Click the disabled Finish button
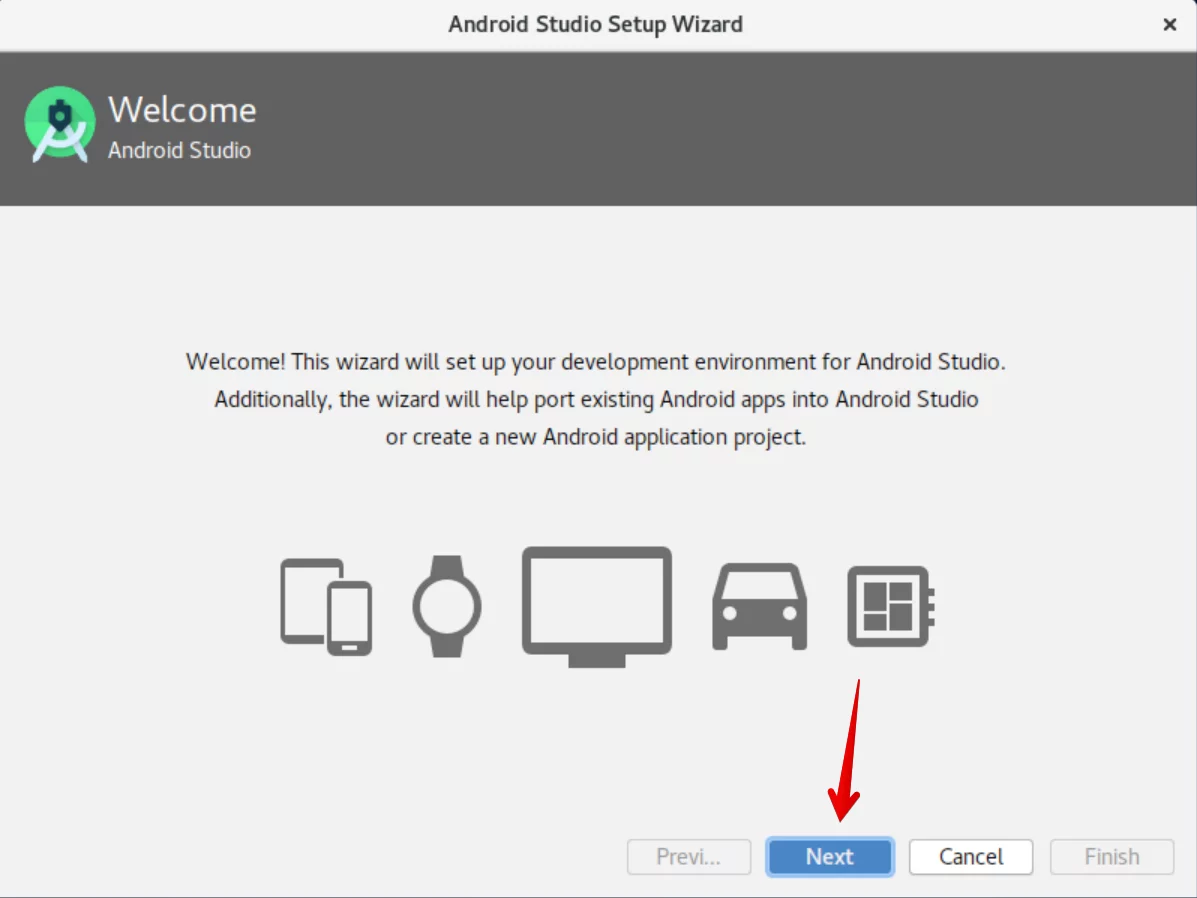1197x898 pixels. click(x=1112, y=857)
